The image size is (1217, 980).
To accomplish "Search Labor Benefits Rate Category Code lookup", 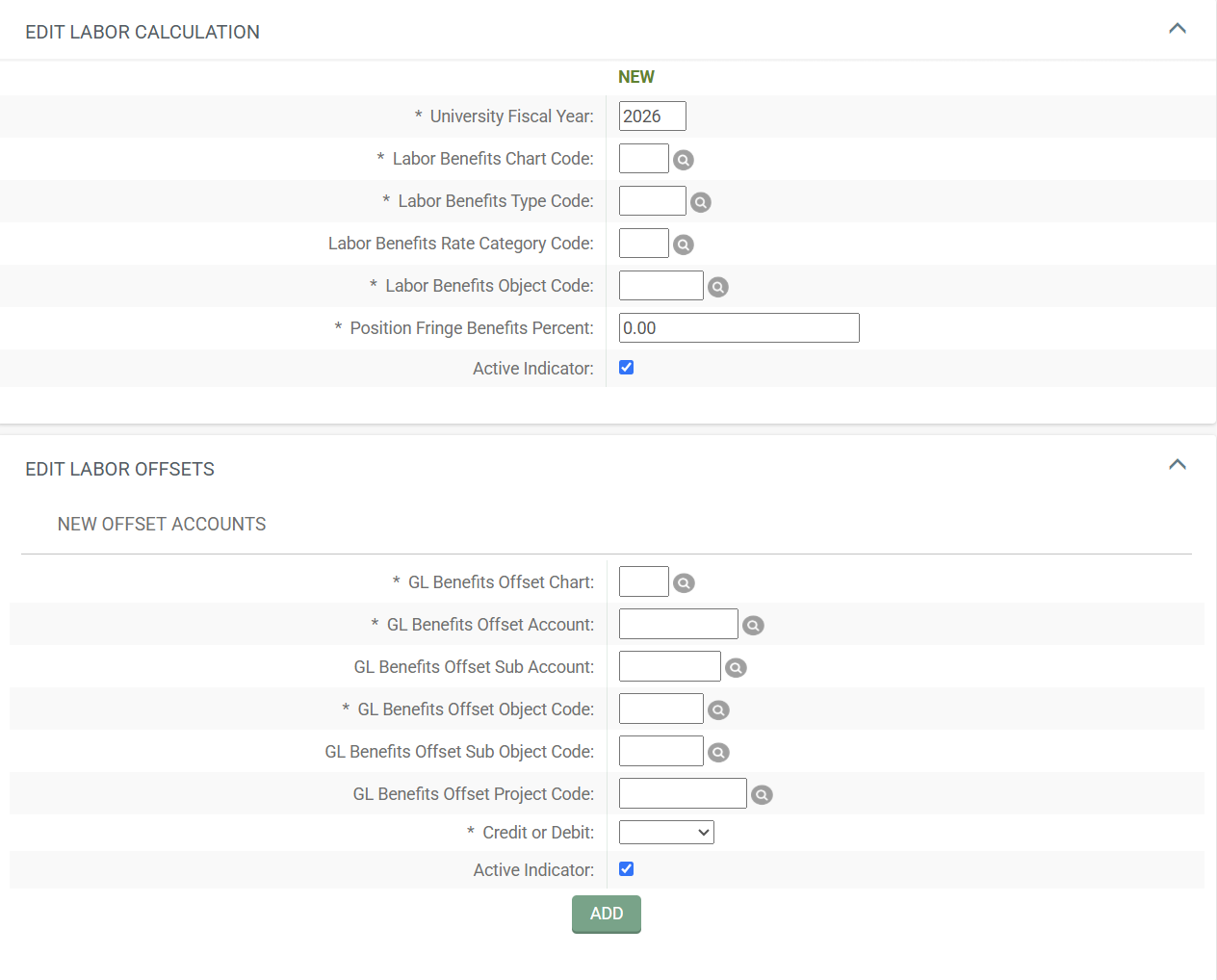I will click(x=684, y=245).
